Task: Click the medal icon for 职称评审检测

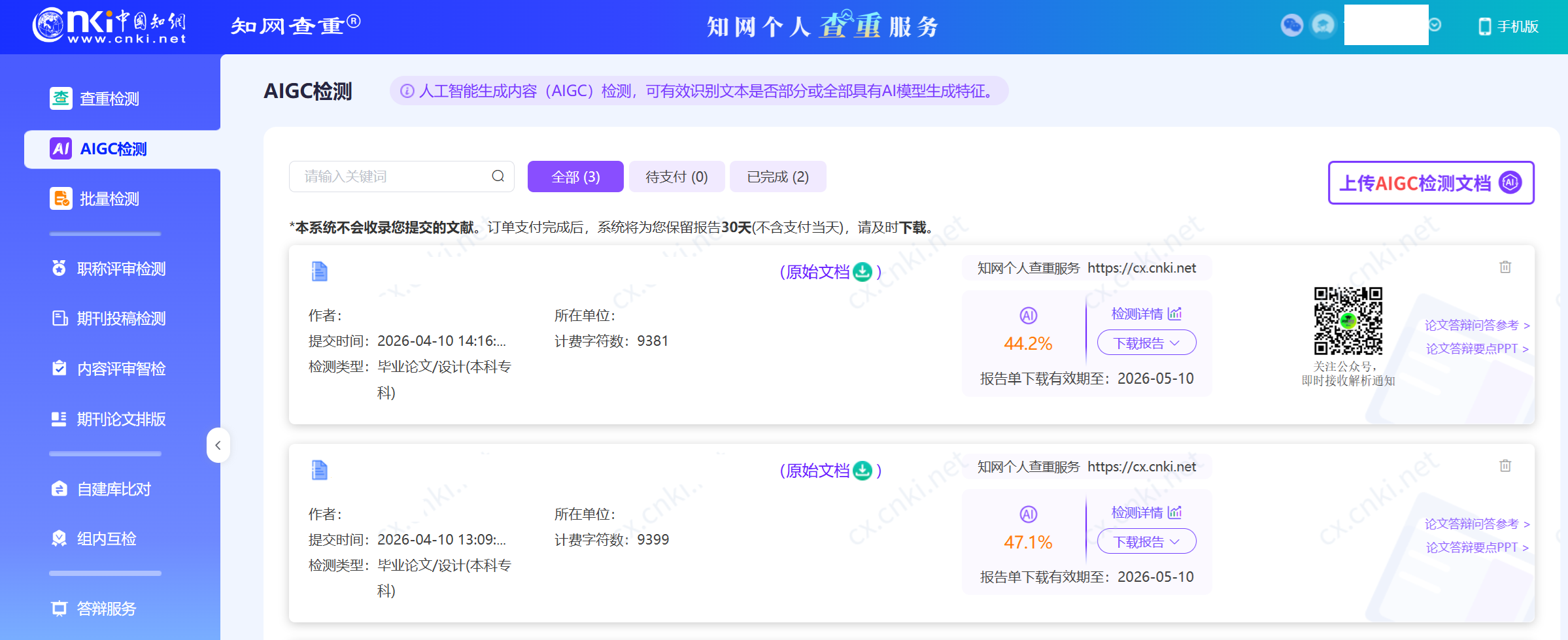Action: tap(59, 268)
